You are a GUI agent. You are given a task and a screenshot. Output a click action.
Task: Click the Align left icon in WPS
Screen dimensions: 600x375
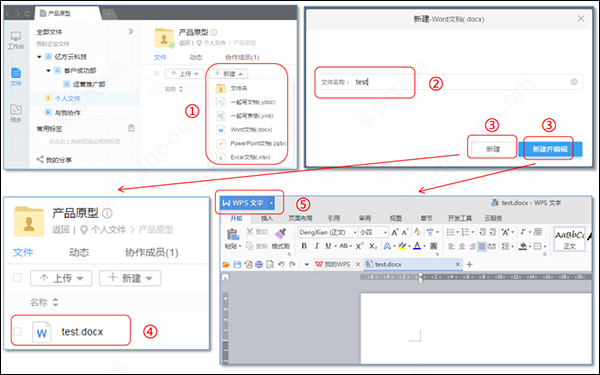coord(452,246)
